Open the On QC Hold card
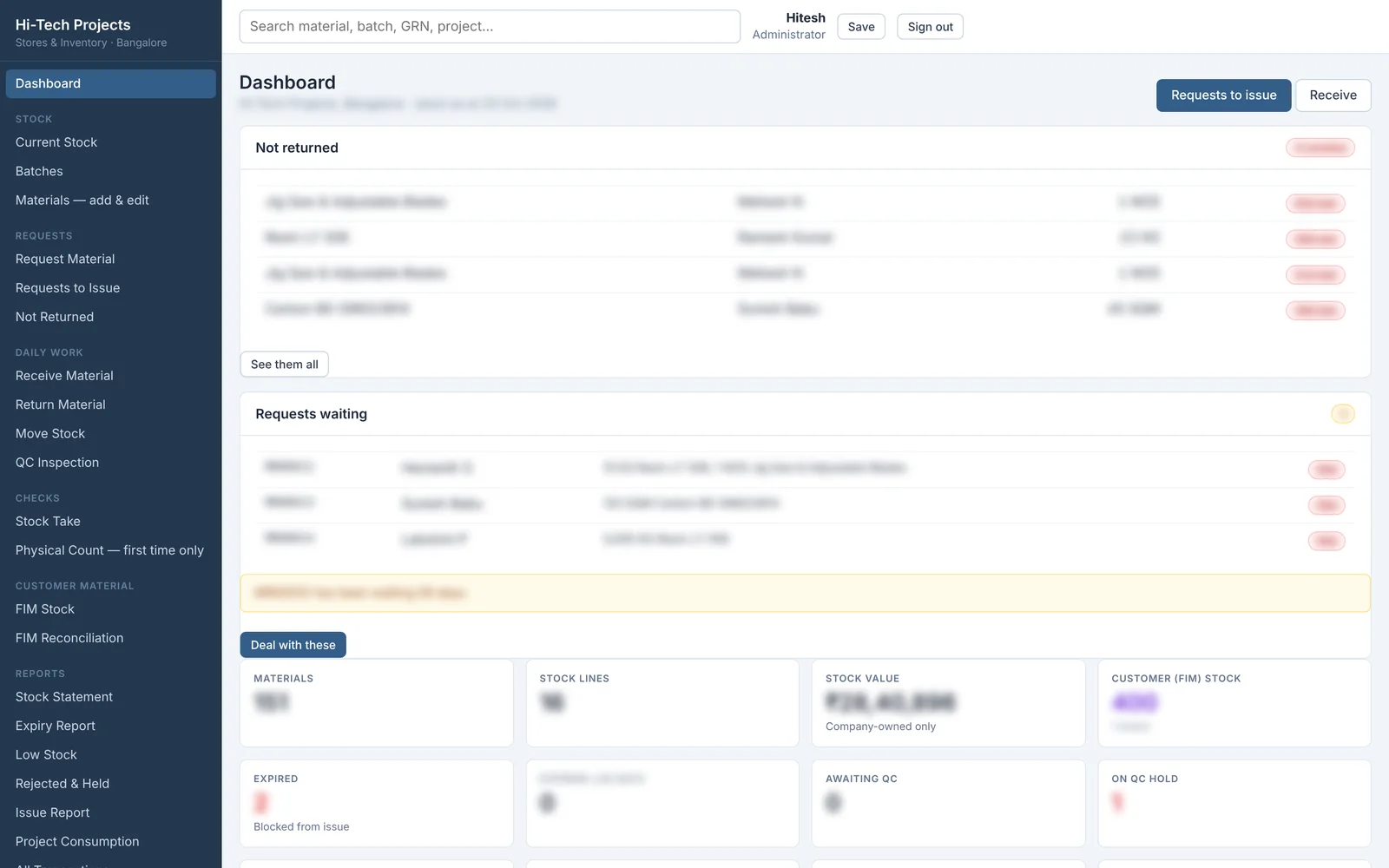 [1234, 804]
